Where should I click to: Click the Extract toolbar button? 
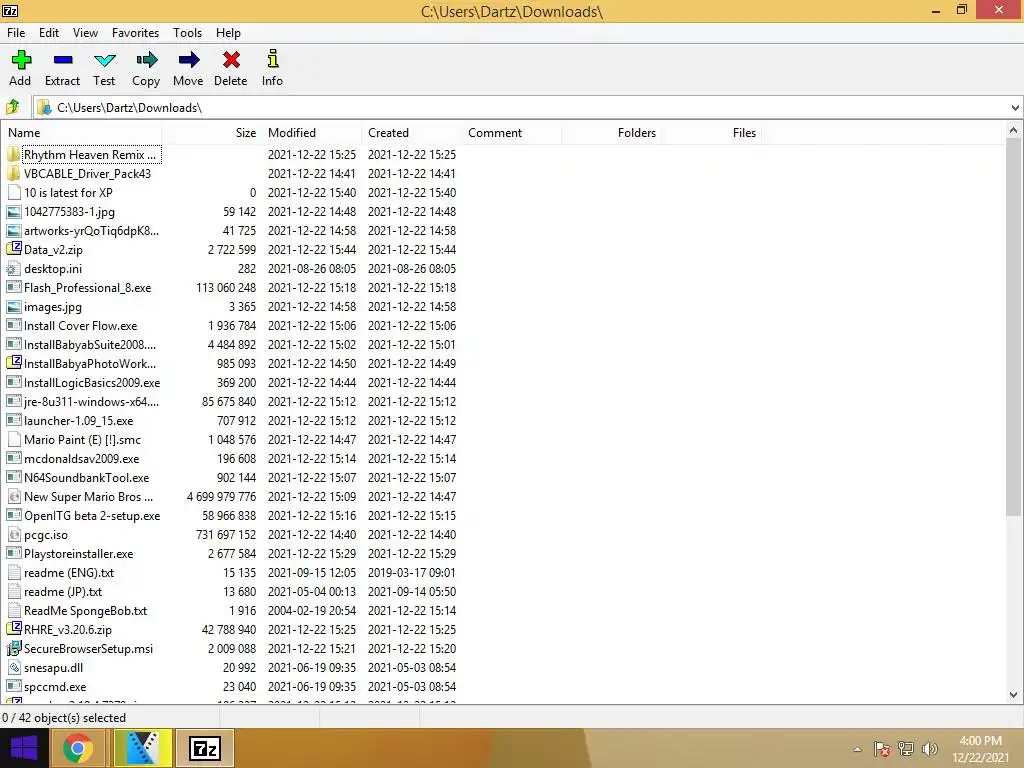tap(62, 68)
